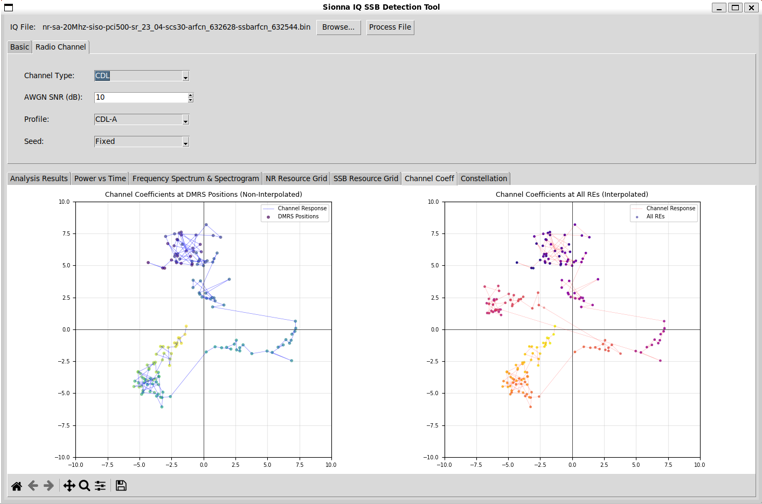Click the Home reset view icon

(16, 486)
